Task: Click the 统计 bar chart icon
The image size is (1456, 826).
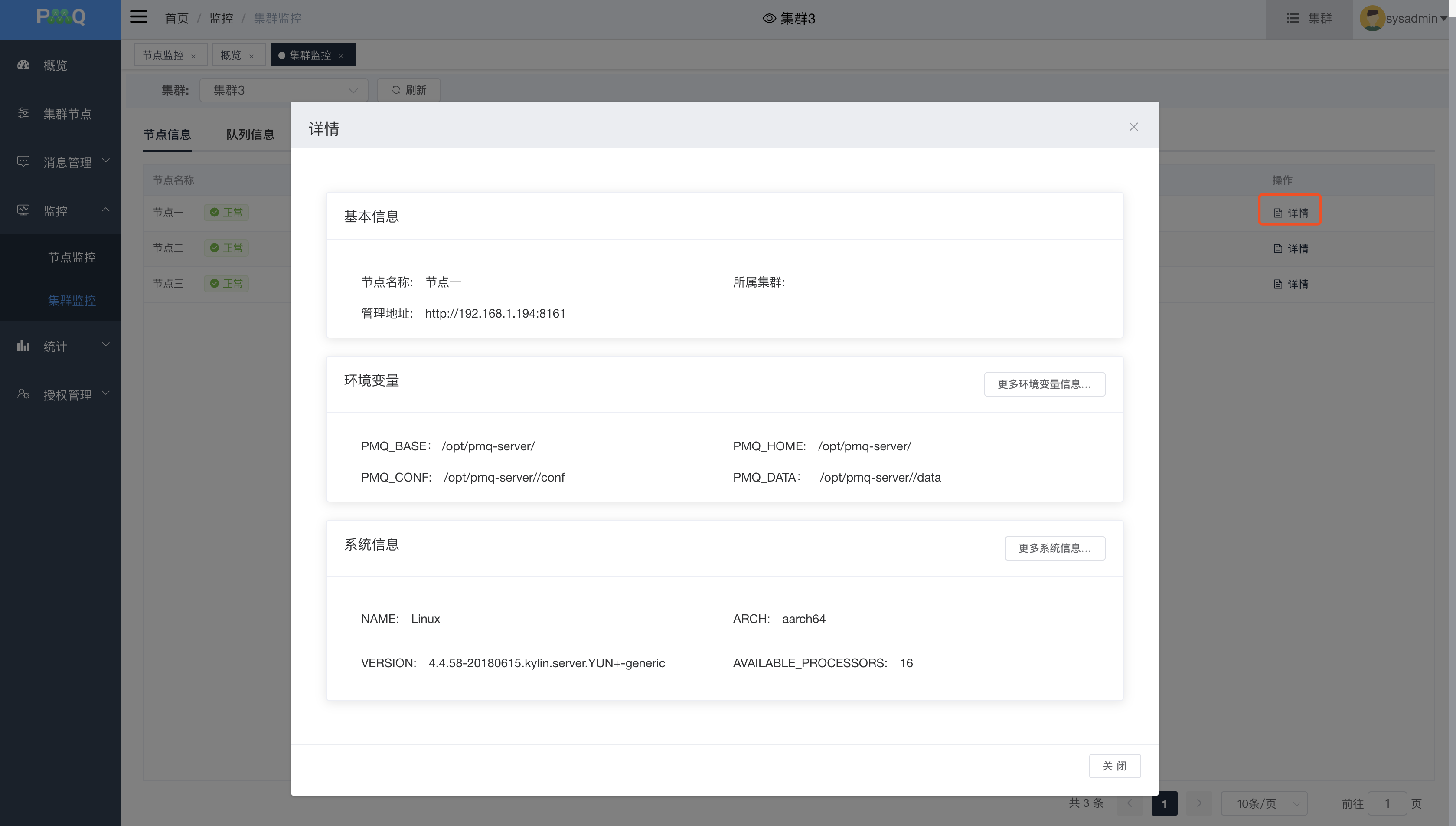Action: click(23, 345)
